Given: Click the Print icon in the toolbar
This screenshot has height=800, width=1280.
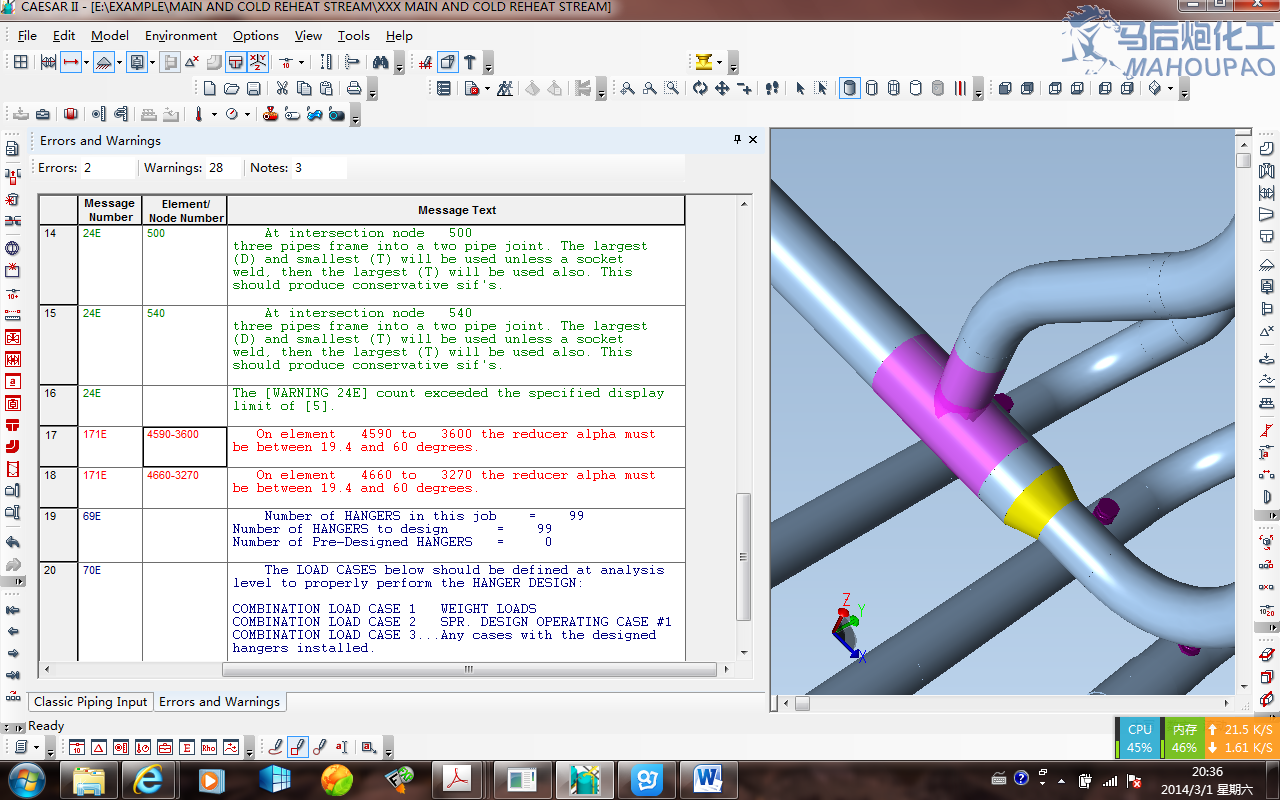Looking at the screenshot, I should (x=353, y=88).
